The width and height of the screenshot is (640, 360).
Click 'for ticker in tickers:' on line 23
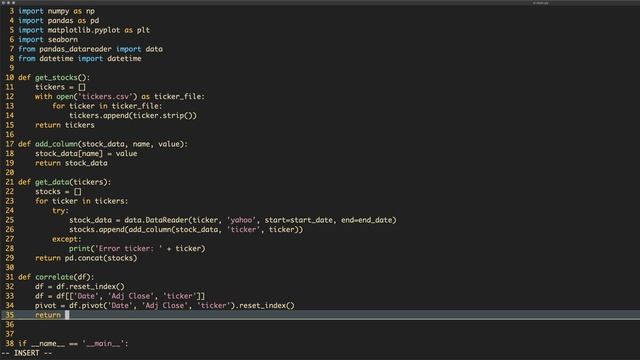pyautogui.click(x=82, y=201)
